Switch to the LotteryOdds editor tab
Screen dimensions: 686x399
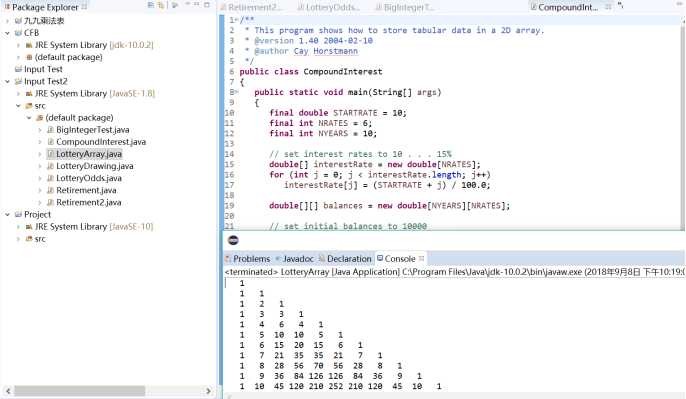[x=329, y=7]
